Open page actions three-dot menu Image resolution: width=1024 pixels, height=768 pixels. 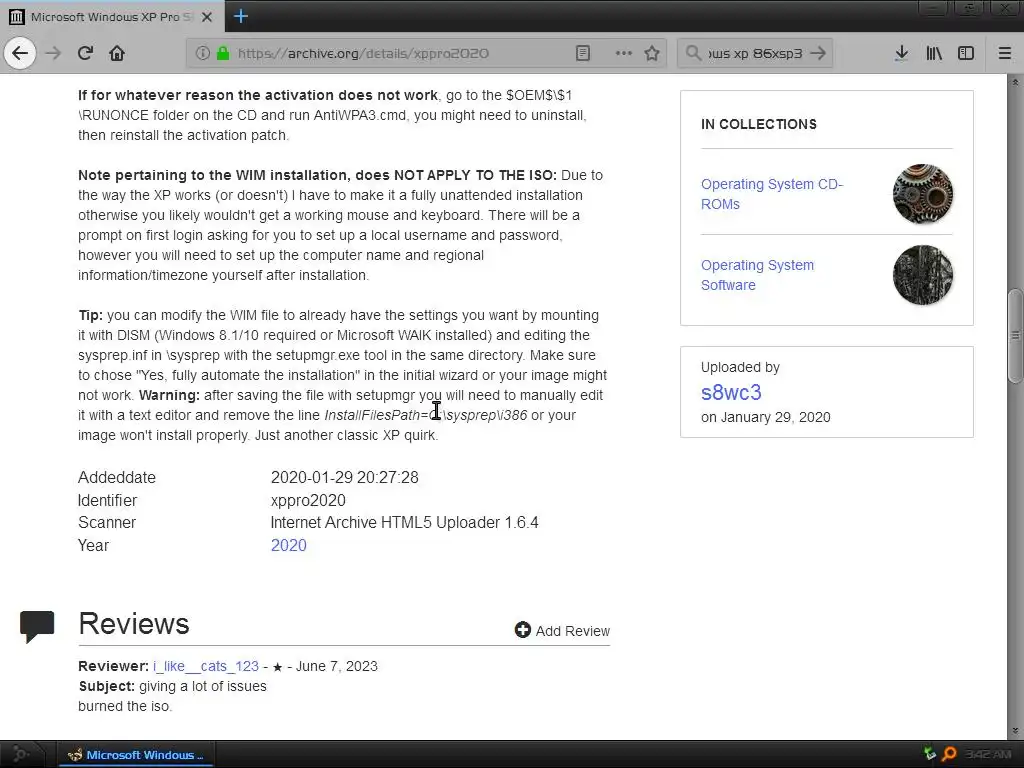point(624,53)
